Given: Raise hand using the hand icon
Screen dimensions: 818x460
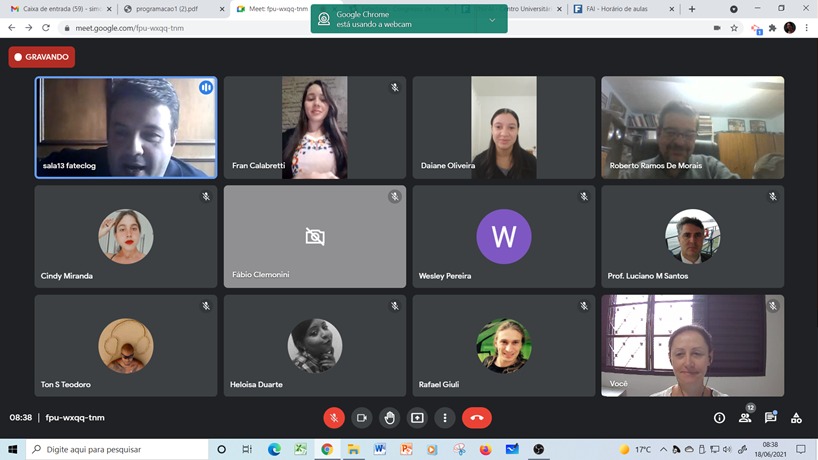Looking at the screenshot, I should 390,418.
